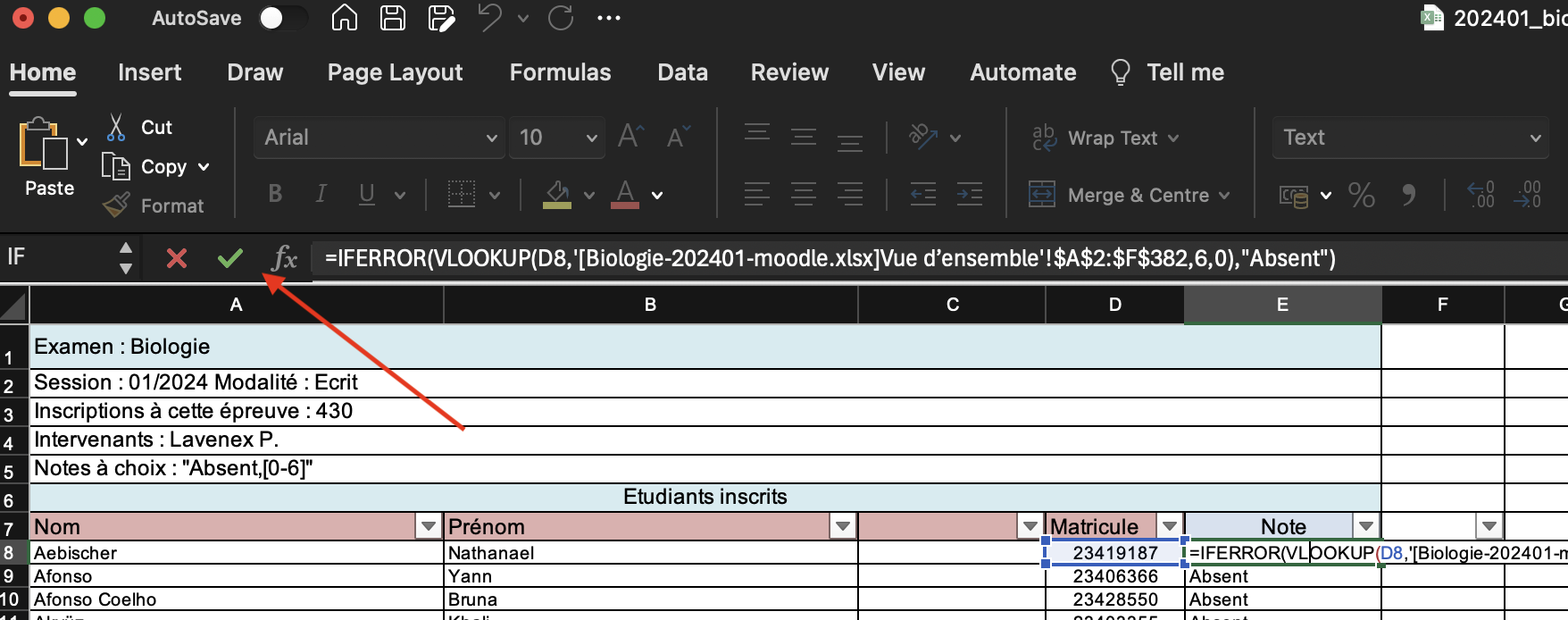This screenshot has width=1568, height=620.
Task: Click Wrap Text
Action: click(1105, 138)
